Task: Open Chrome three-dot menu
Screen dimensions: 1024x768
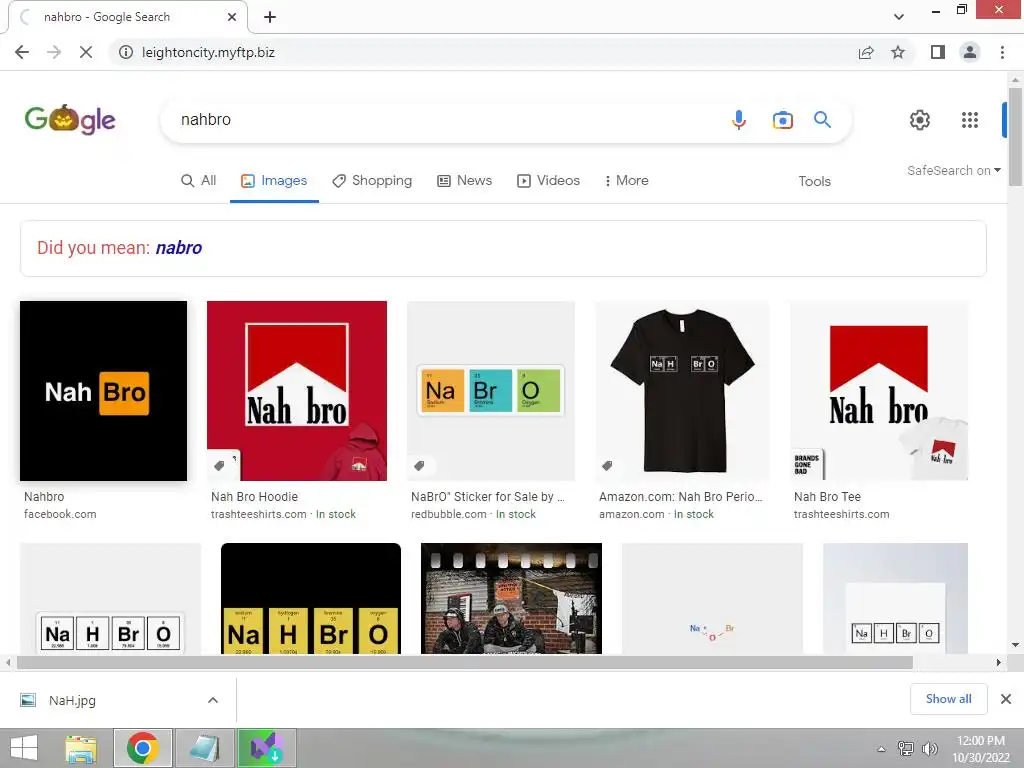Action: 1002,52
